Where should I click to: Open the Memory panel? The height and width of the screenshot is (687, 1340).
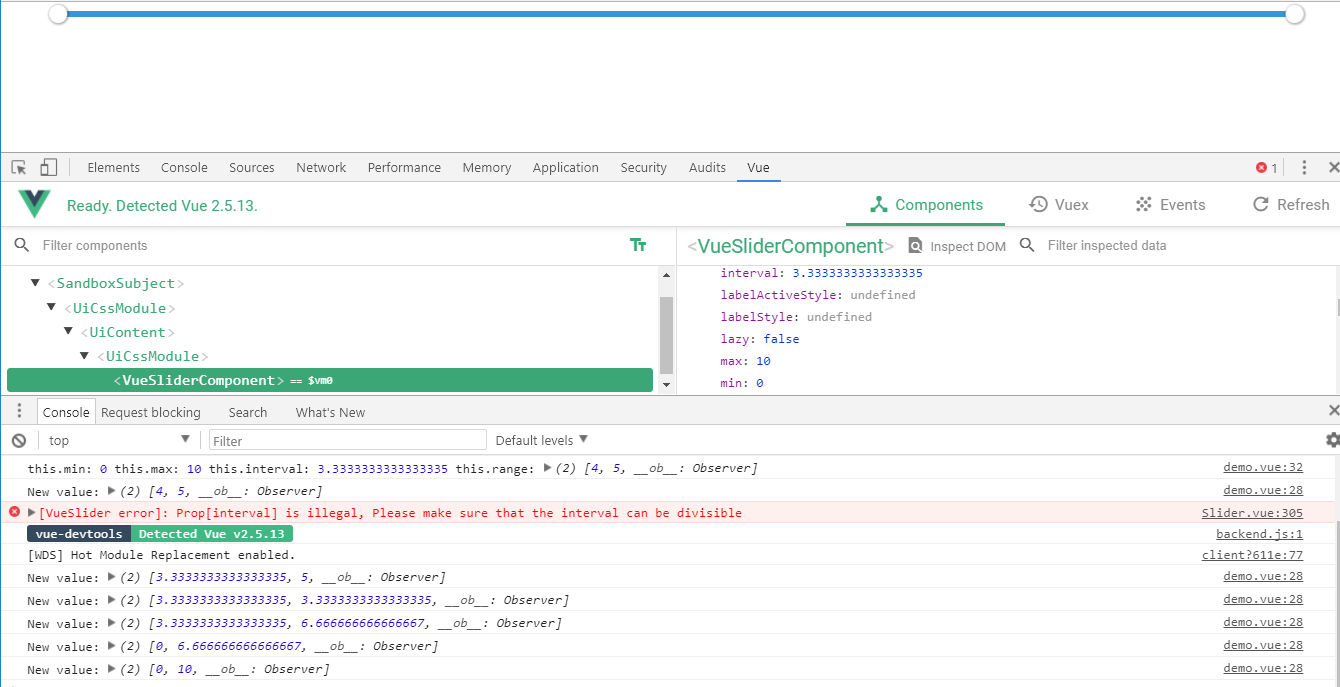pyautogui.click(x=487, y=168)
